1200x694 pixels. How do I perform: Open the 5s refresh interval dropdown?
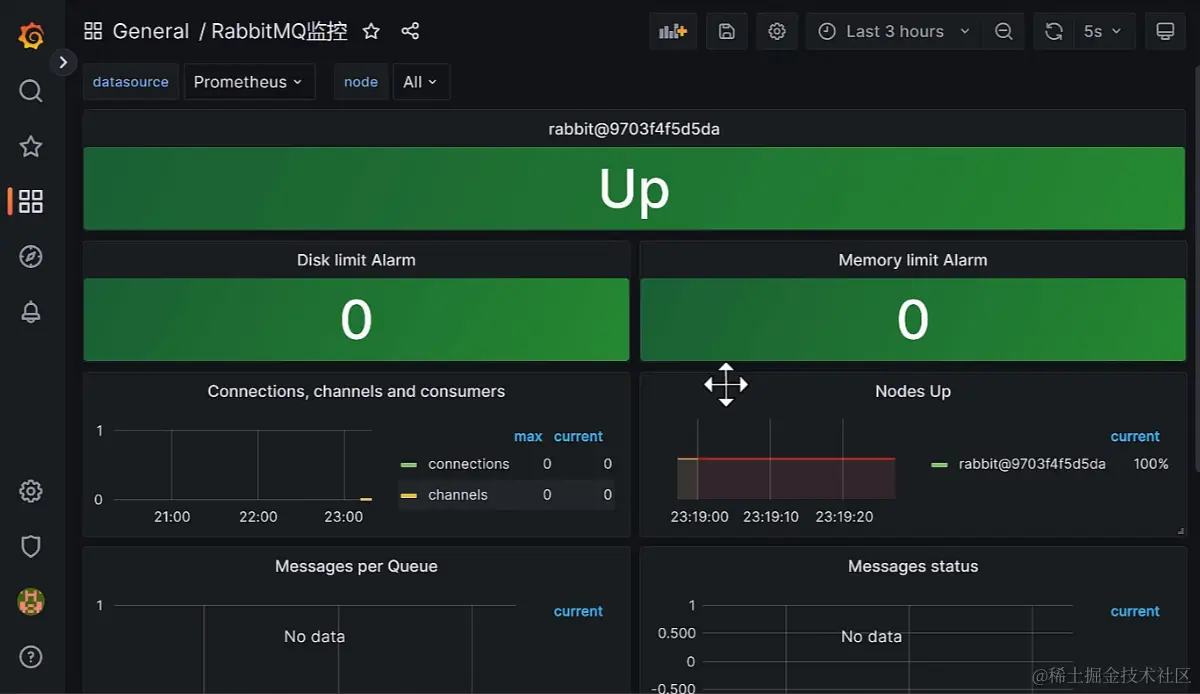pos(1103,31)
